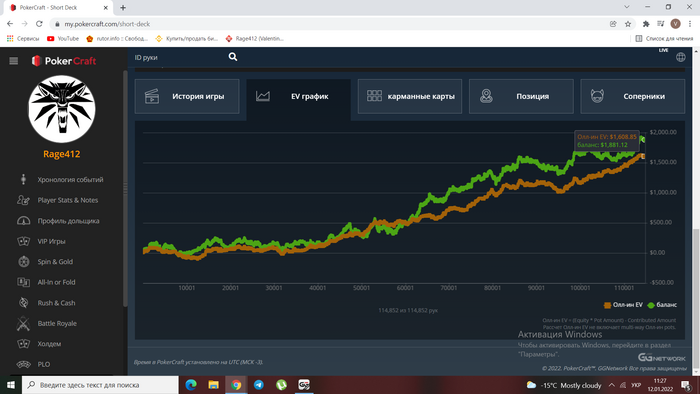
Task: Click the sidebar vertical scrollbar
Action: 125,188
